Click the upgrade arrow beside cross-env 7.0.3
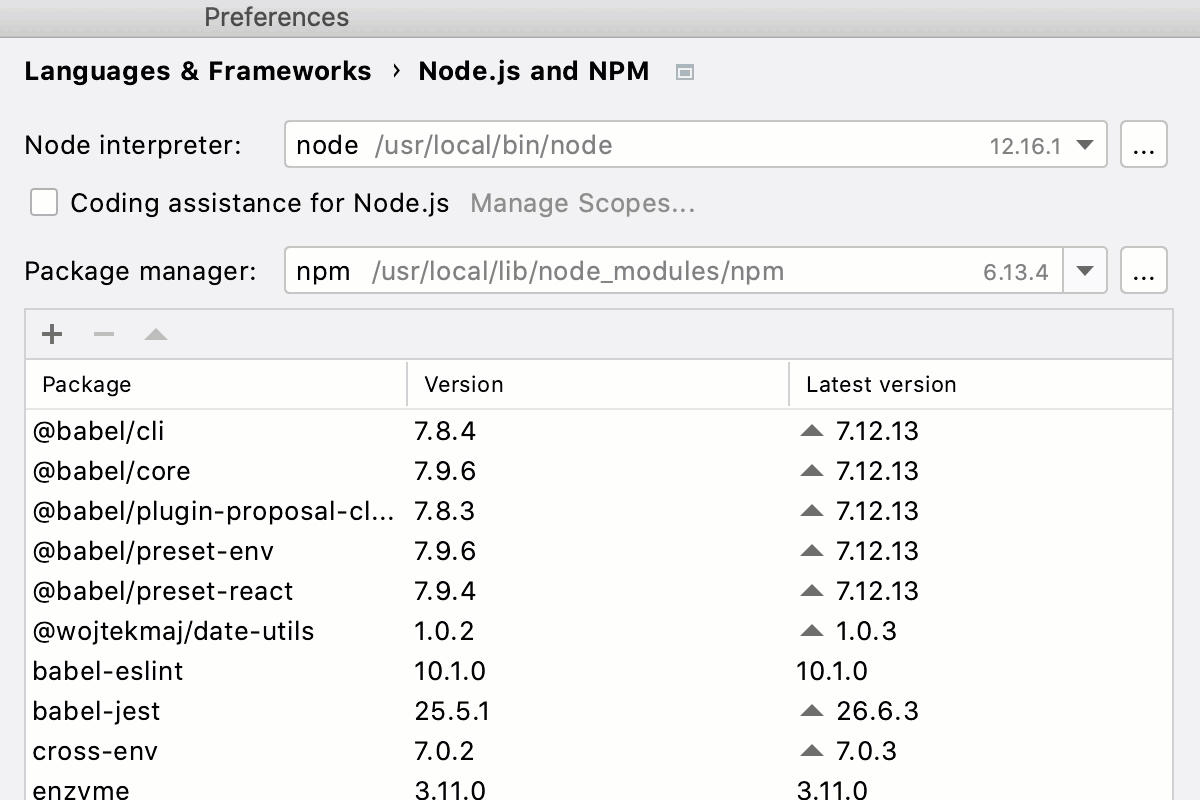Screen dimensions: 1200x800 811,751
